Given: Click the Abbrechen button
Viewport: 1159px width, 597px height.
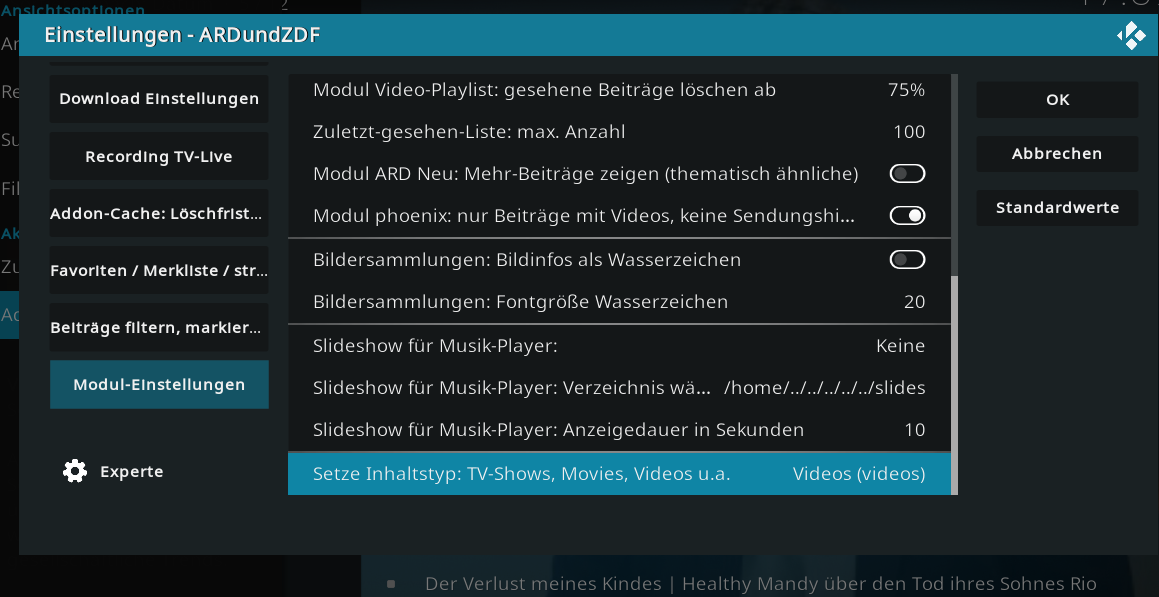Looking at the screenshot, I should (x=1057, y=154).
